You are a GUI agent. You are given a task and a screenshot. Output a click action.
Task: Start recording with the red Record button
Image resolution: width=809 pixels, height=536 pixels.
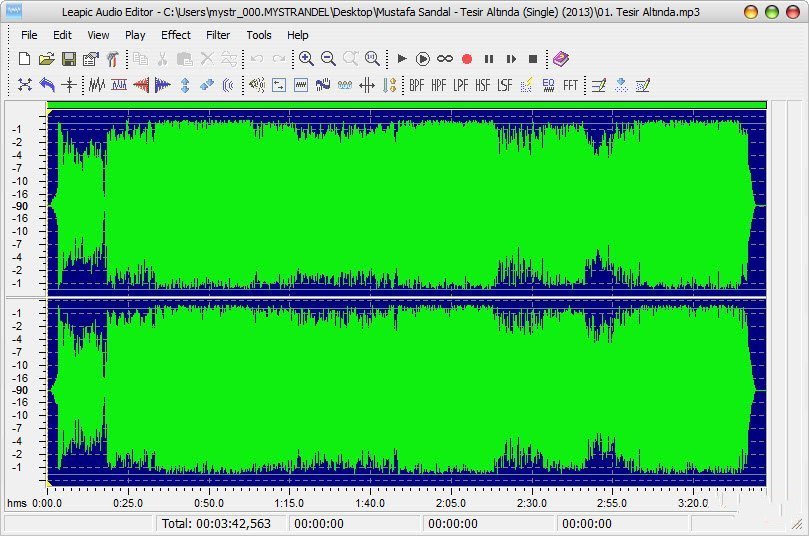coord(467,59)
